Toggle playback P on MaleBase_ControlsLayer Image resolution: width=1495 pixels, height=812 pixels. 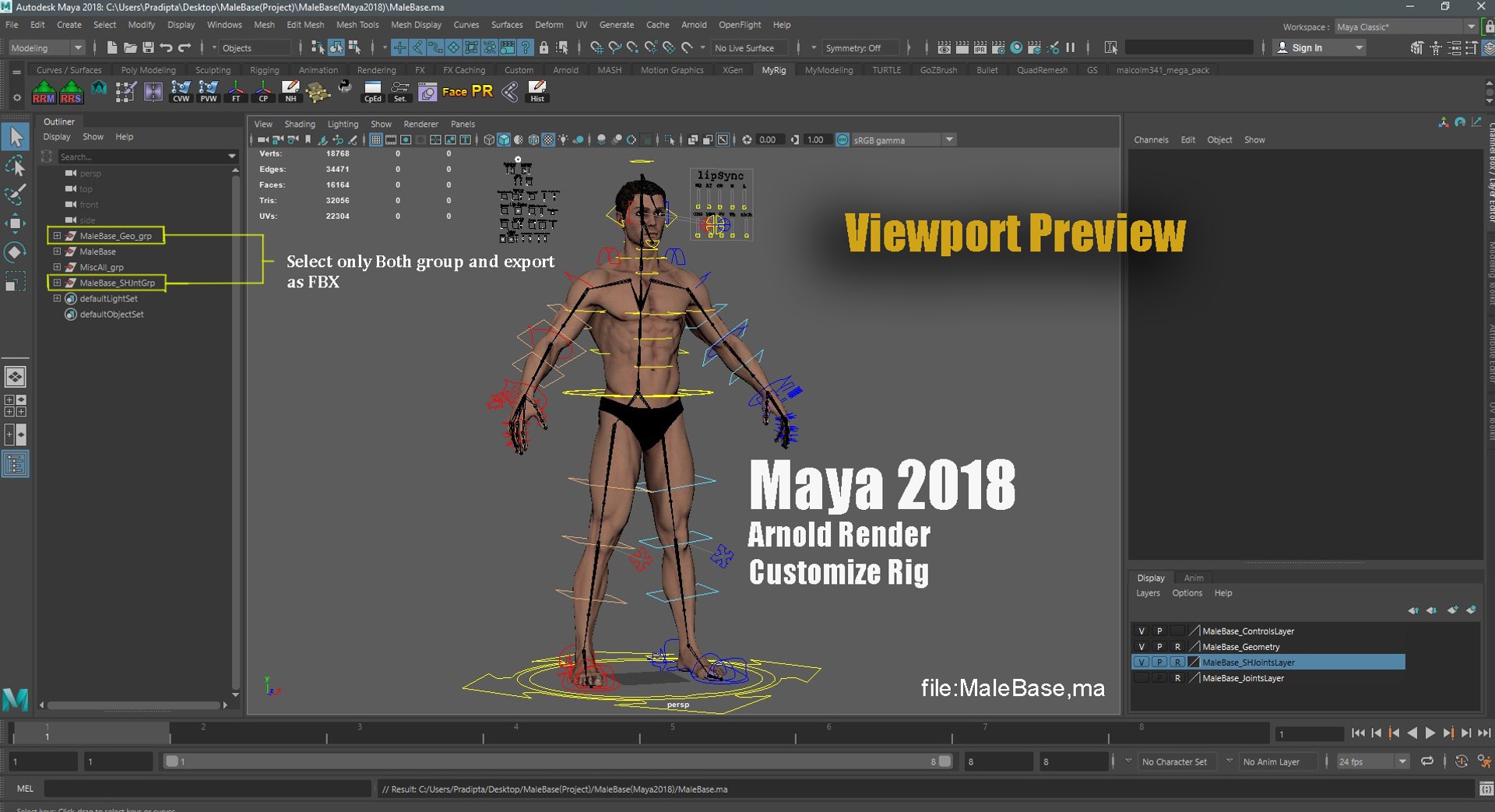point(1159,631)
